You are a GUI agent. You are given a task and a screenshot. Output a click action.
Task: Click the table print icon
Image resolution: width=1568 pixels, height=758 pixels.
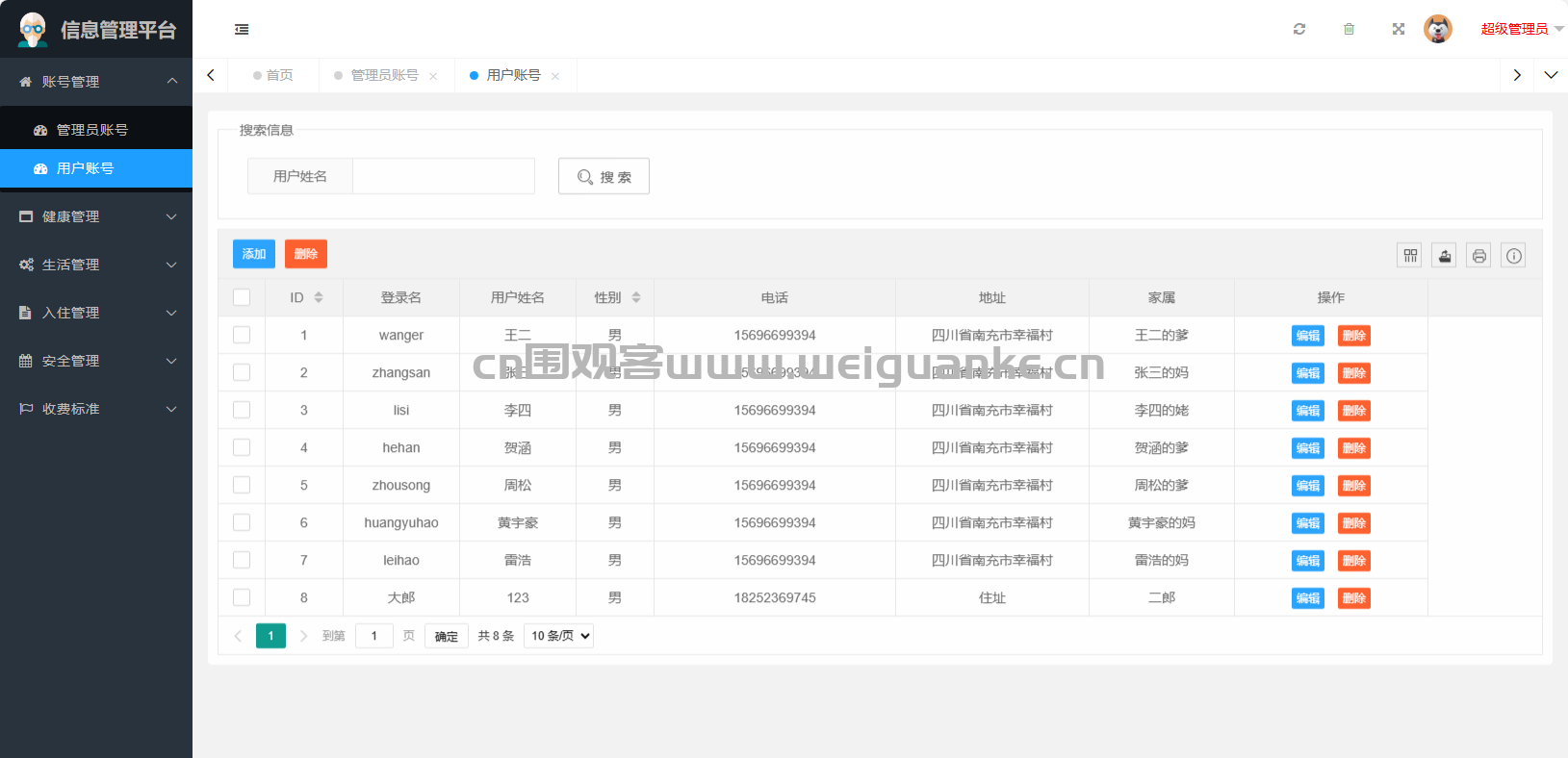pos(1478,255)
